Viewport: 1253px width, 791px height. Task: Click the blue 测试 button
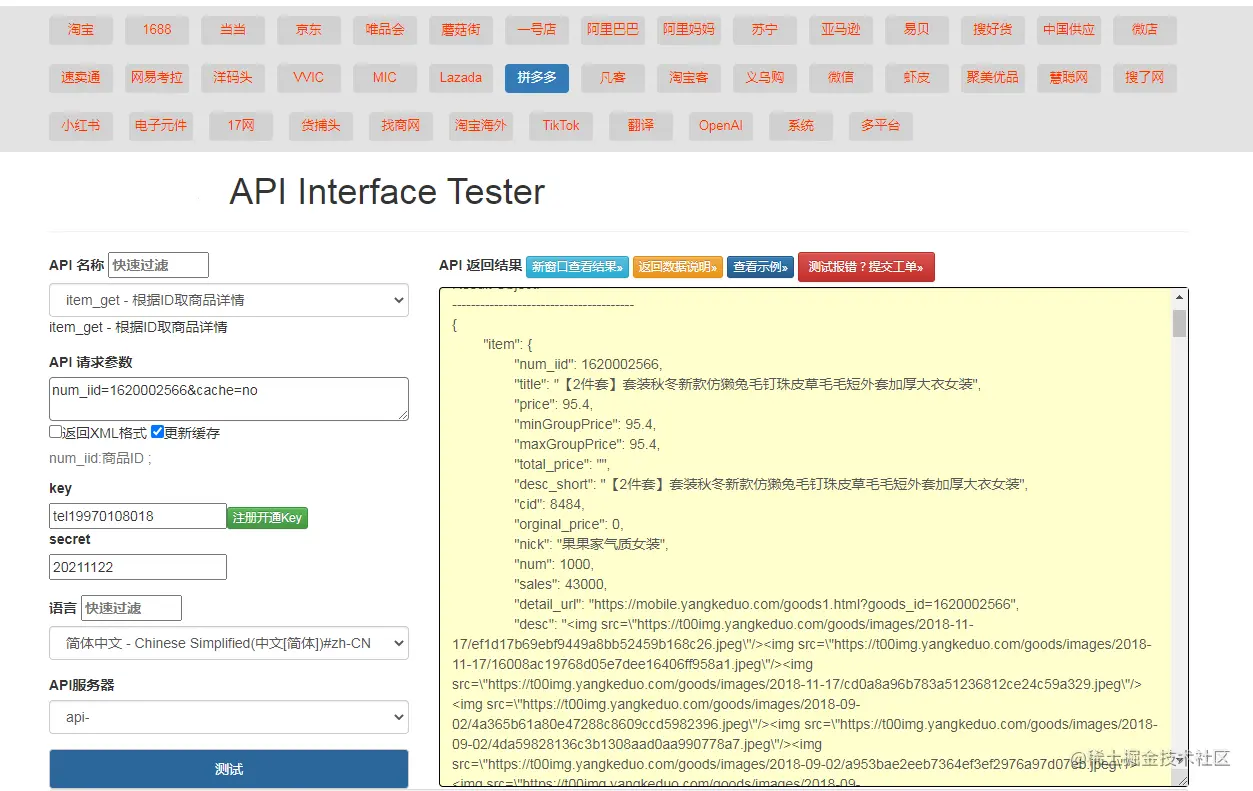pos(229,769)
